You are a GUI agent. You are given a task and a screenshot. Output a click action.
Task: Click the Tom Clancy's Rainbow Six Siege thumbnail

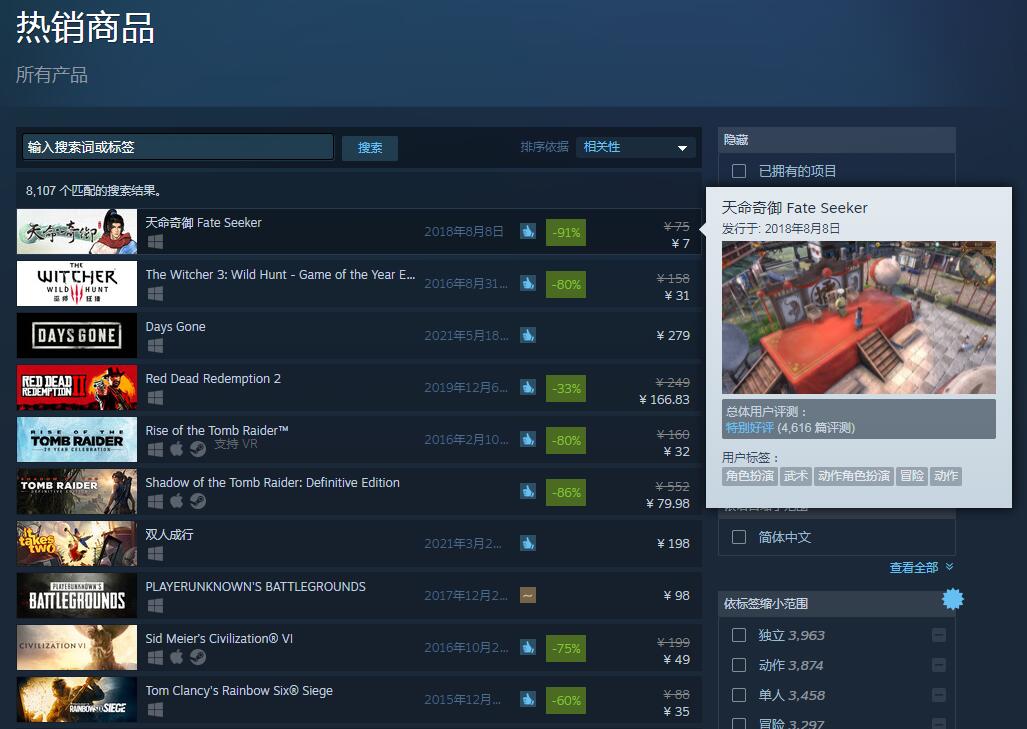point(77,699)
